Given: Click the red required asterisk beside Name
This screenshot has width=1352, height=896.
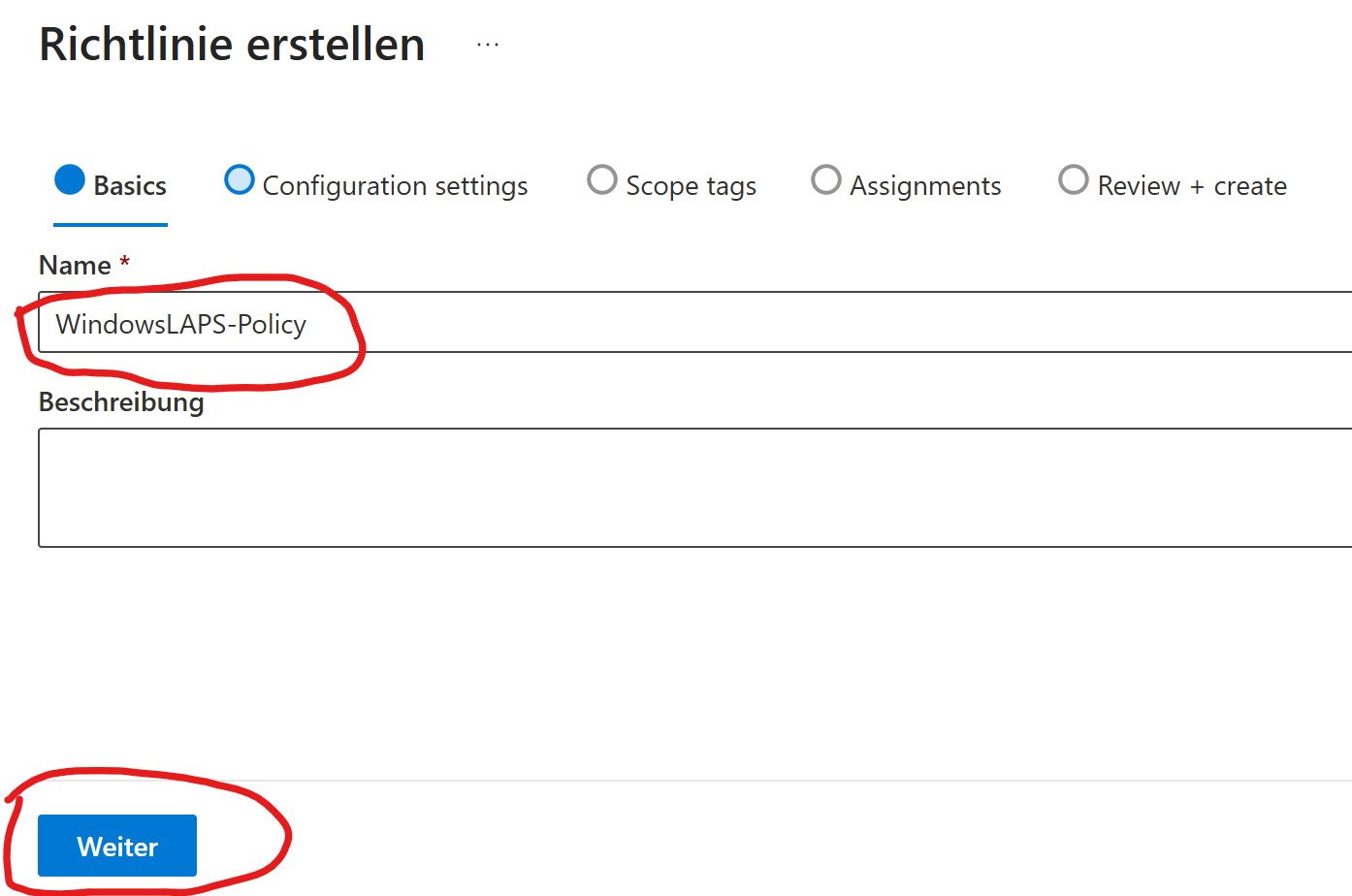Looking at the screenshot, I should tap(124, 262).
